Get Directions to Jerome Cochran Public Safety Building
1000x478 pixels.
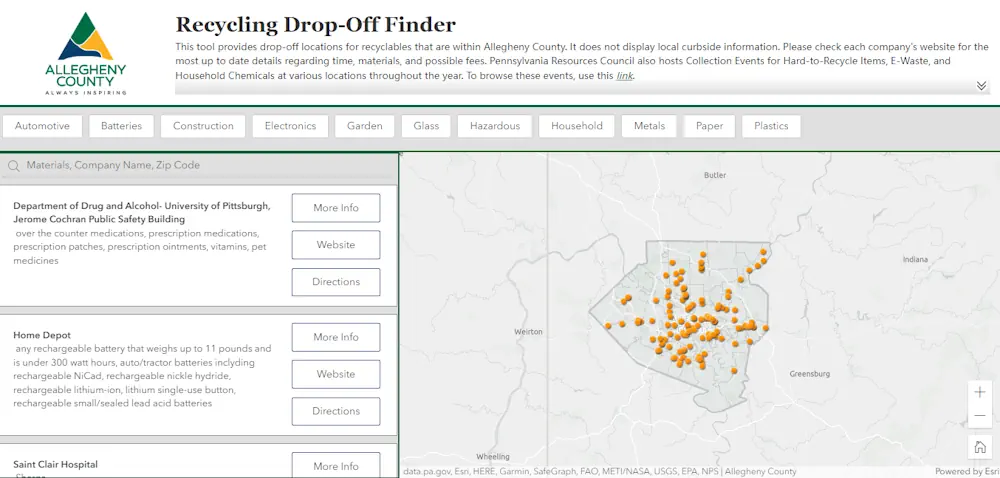coord(335,282)
